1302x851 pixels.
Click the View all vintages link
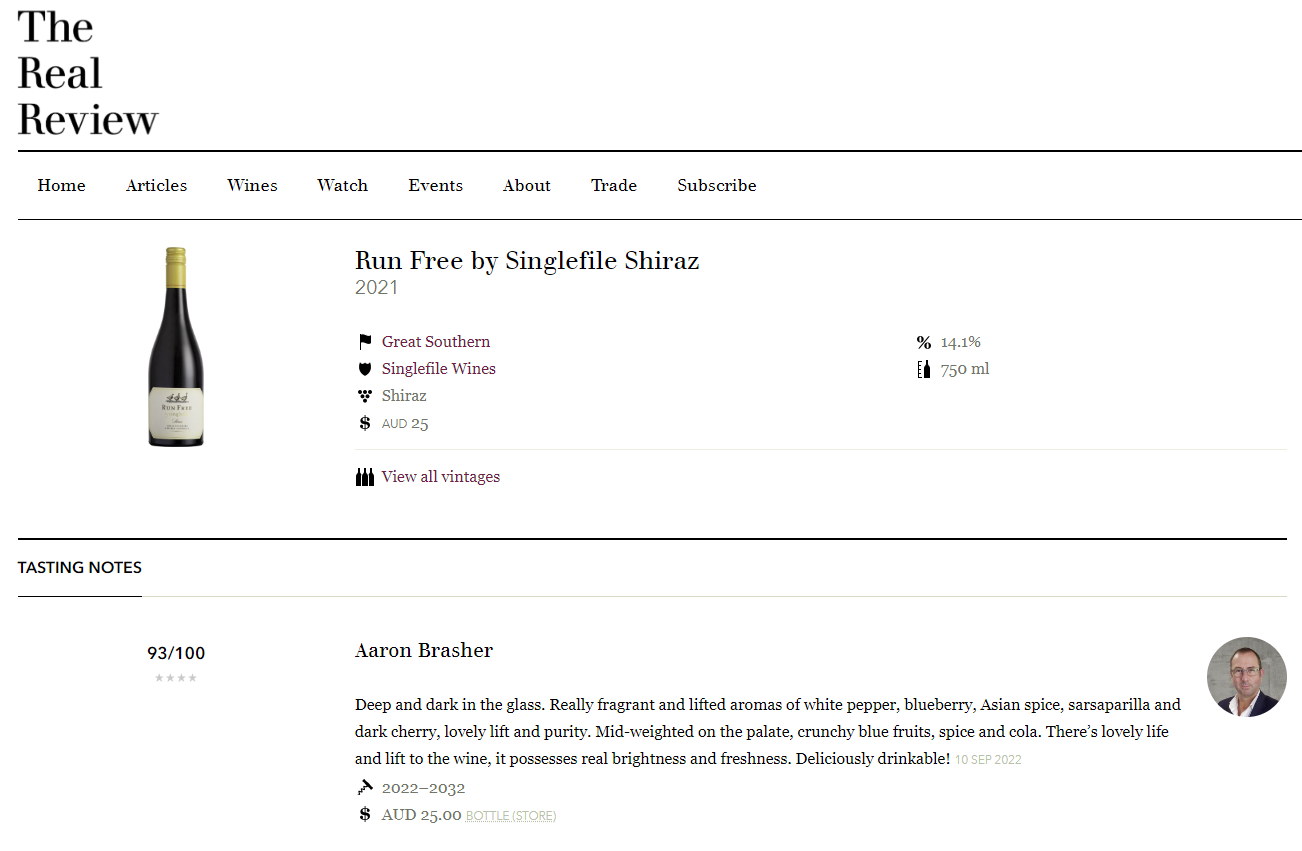click(441, 477)
